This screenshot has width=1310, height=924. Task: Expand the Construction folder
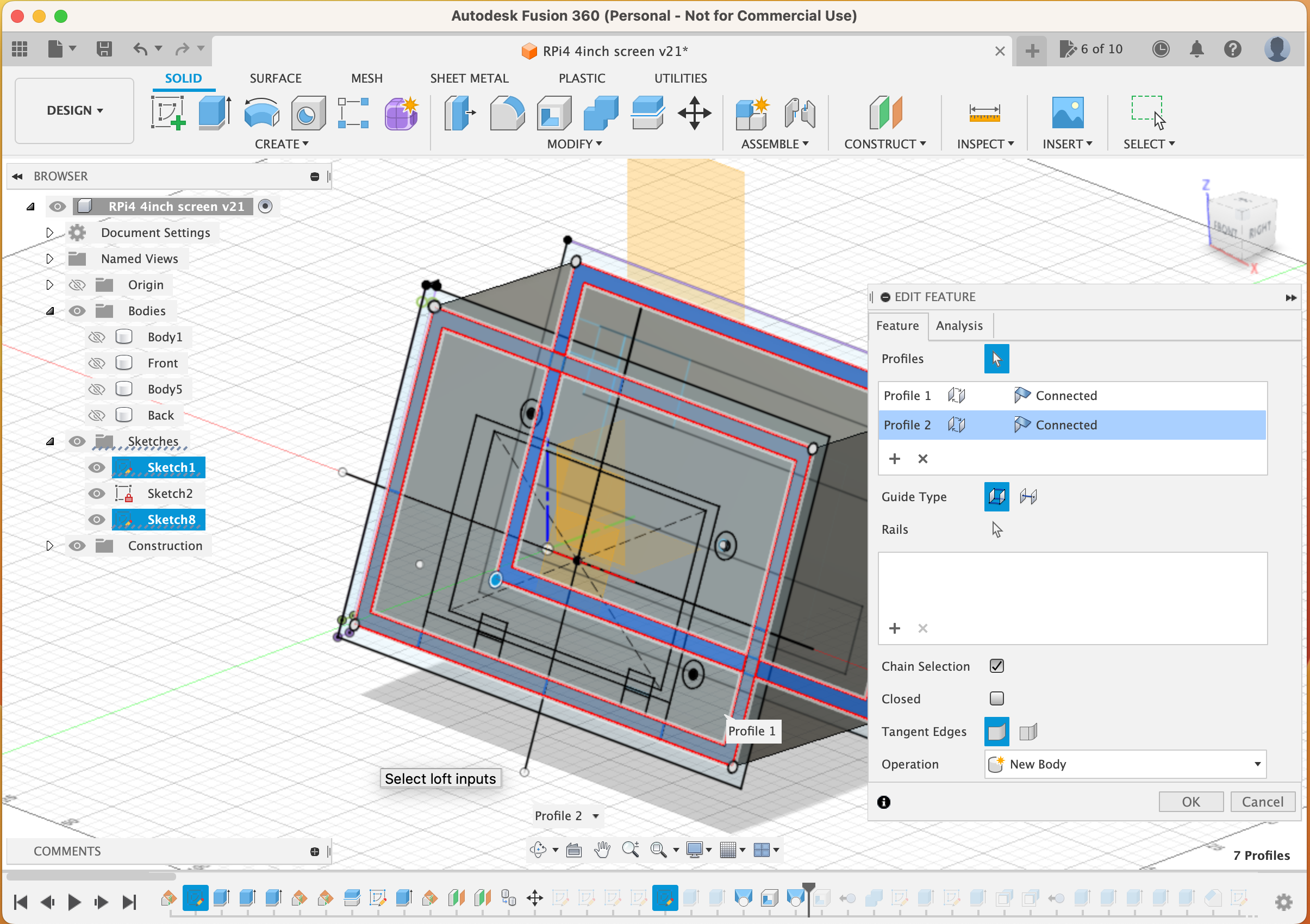[47, 545]
